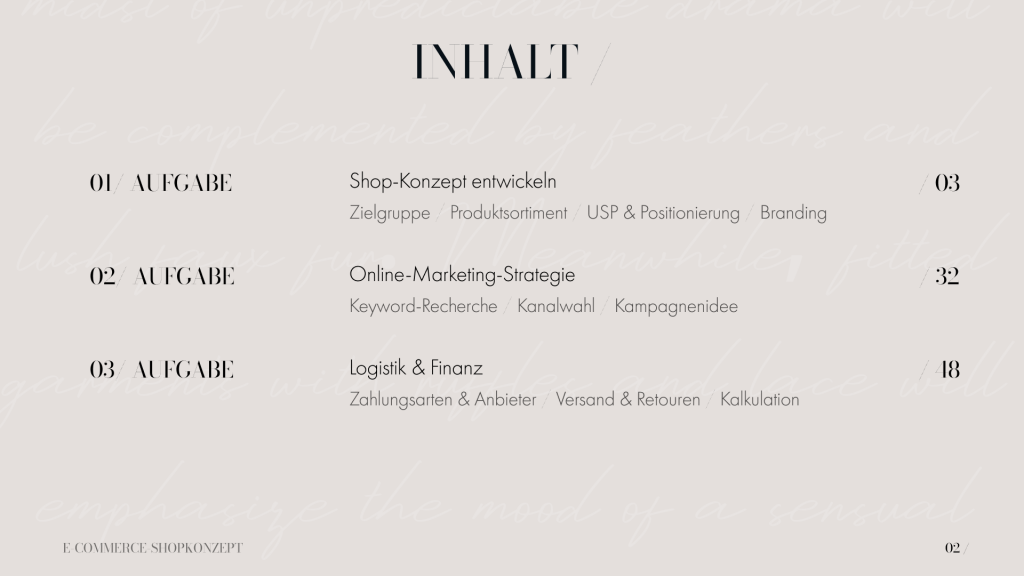
Task: Click Zahlungsarten & Anbieter subtopic
Action: (x=443, y=400)
